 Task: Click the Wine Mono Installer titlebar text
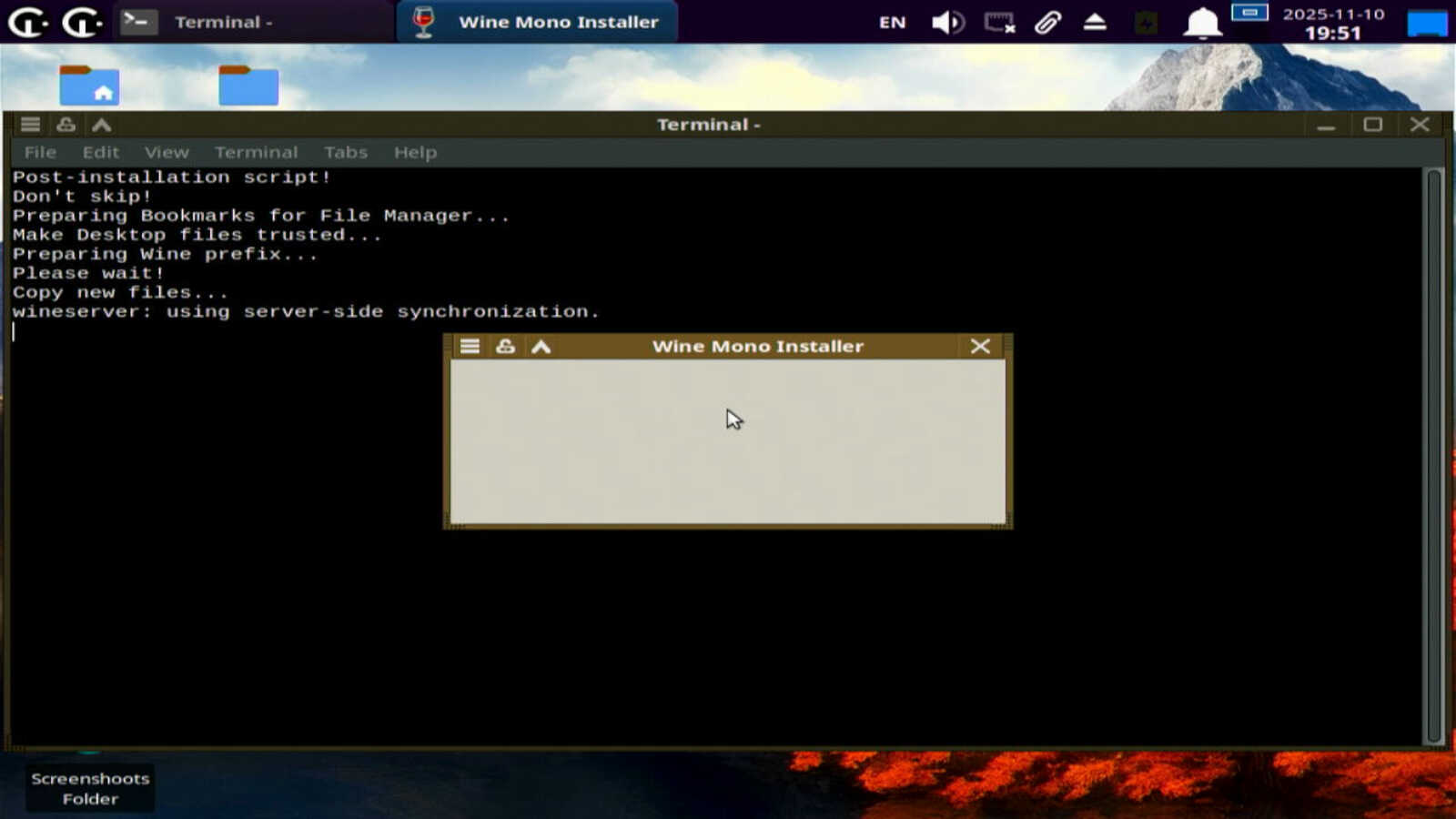coord(758,346)
